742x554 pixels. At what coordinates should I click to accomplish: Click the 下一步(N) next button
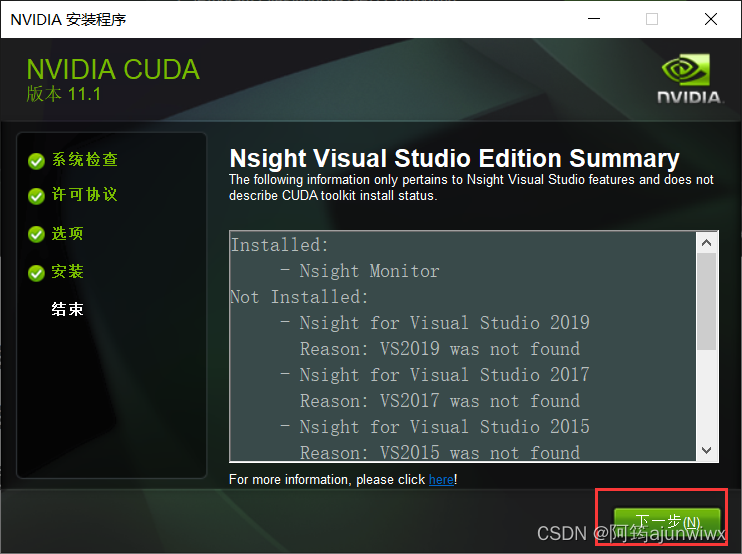[x=667, y=523]
